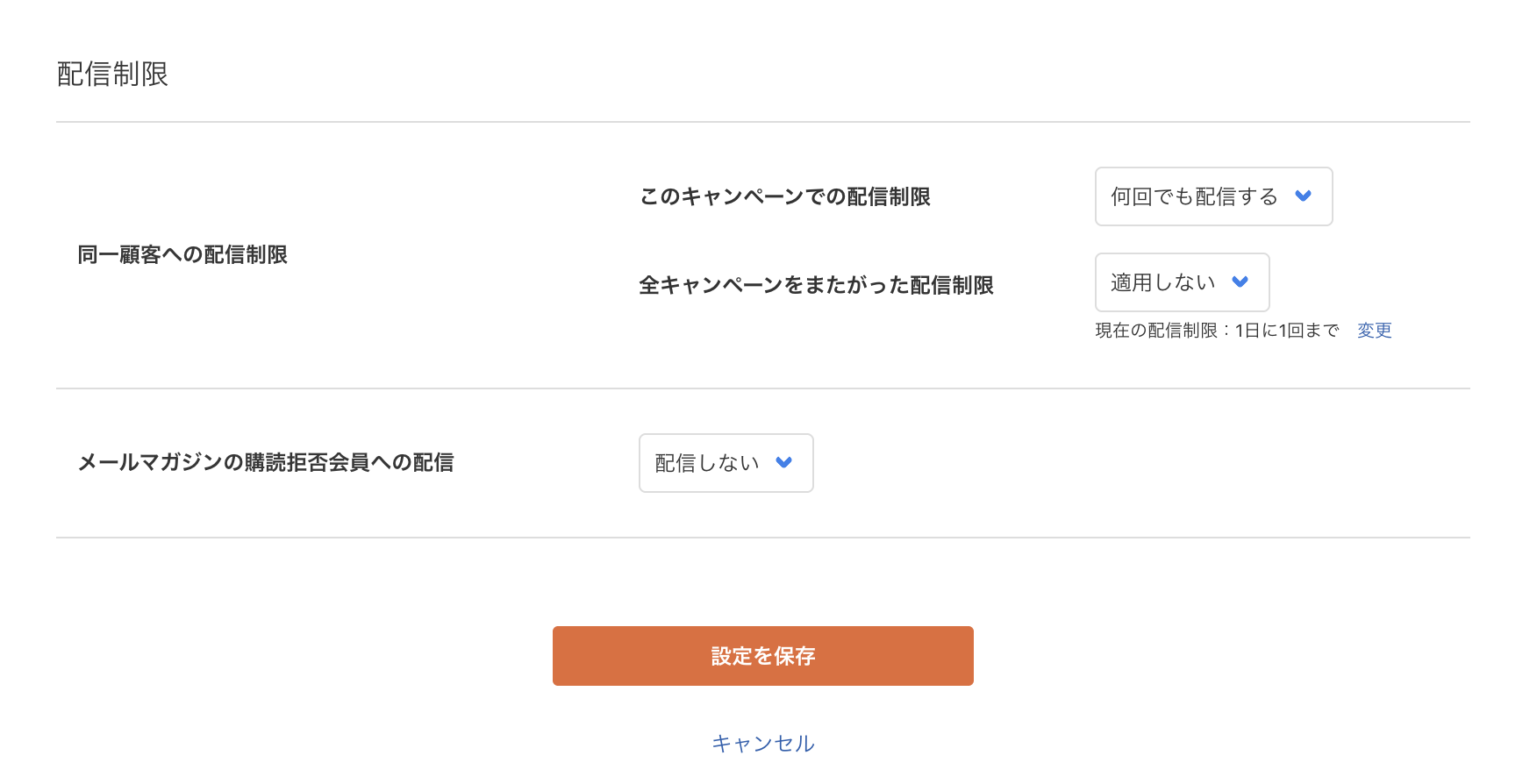Click the down-arrow icon for cross-campaign restriction

(x=1240, y=282)
